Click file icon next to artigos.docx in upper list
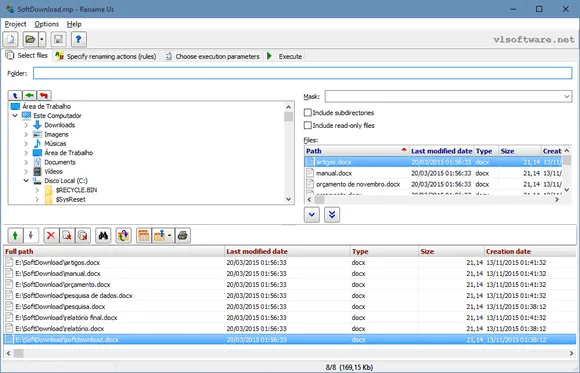 (310, 162)
